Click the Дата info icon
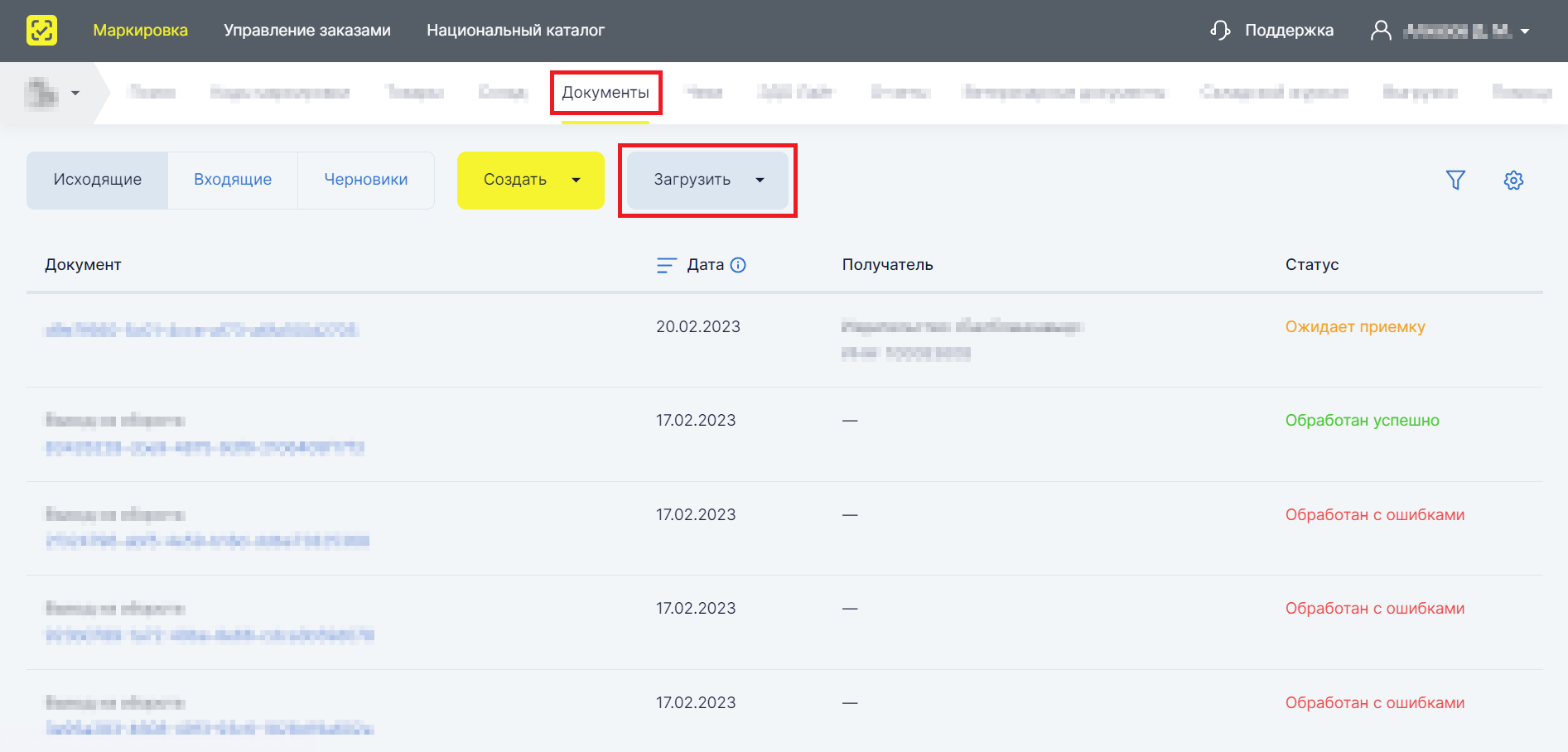 (738, 265)
